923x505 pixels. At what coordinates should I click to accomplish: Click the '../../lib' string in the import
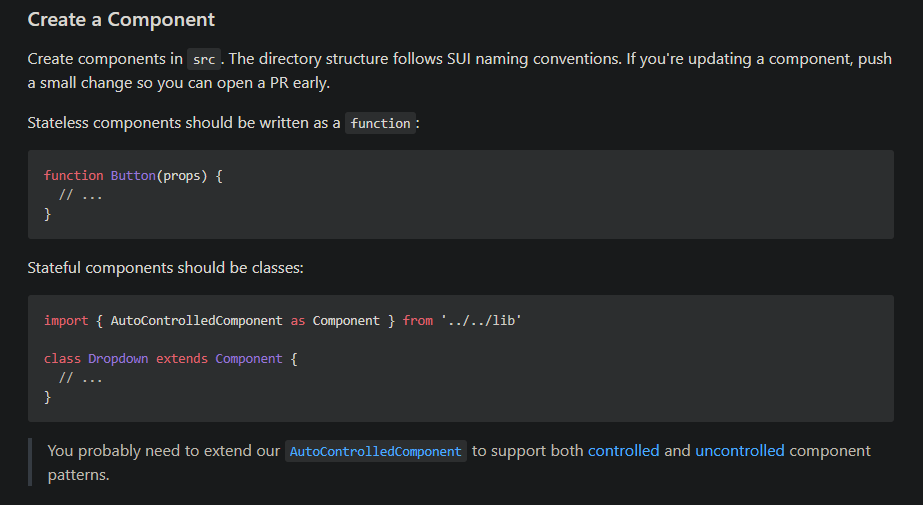tap(482, 320)
